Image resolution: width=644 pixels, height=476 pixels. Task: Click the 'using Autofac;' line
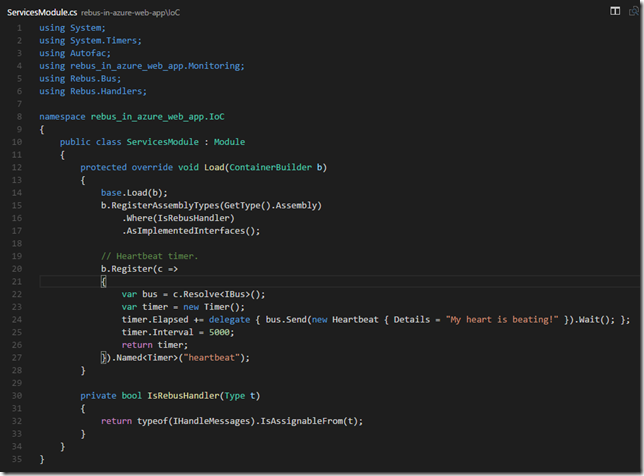pyautogui.click(x=75, y=53)
